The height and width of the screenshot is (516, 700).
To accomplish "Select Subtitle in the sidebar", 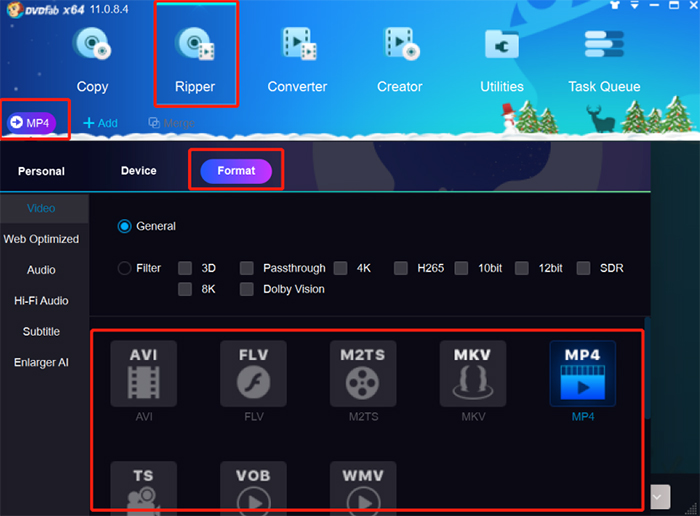I will 41,331.
